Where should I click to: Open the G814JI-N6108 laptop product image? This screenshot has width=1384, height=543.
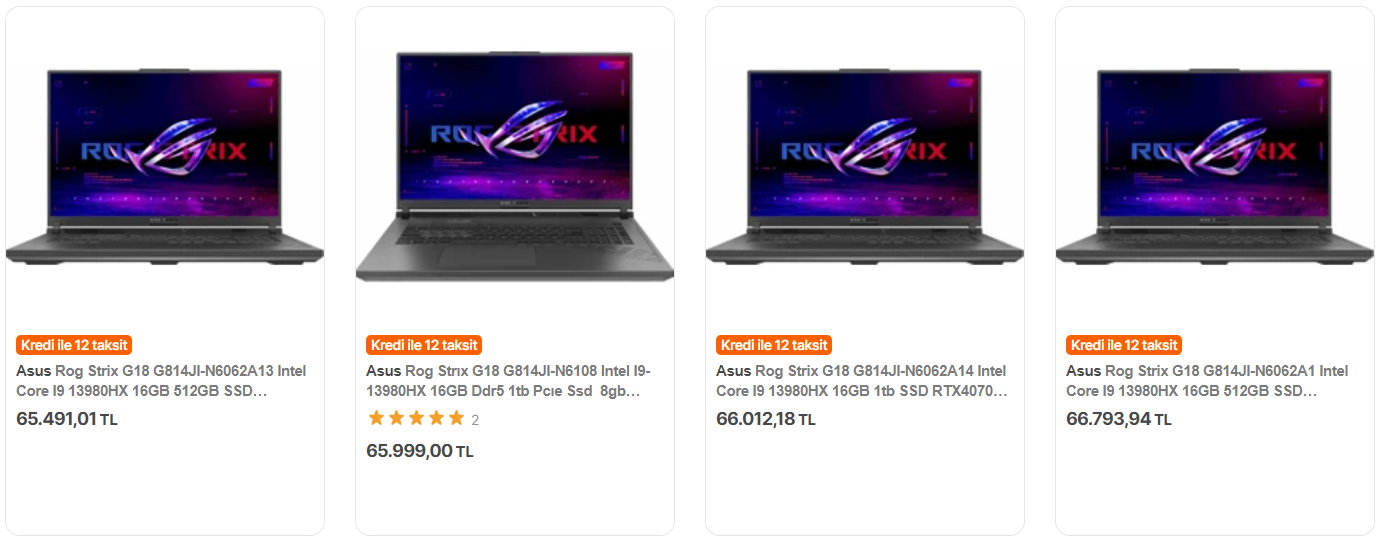point(515,166)
